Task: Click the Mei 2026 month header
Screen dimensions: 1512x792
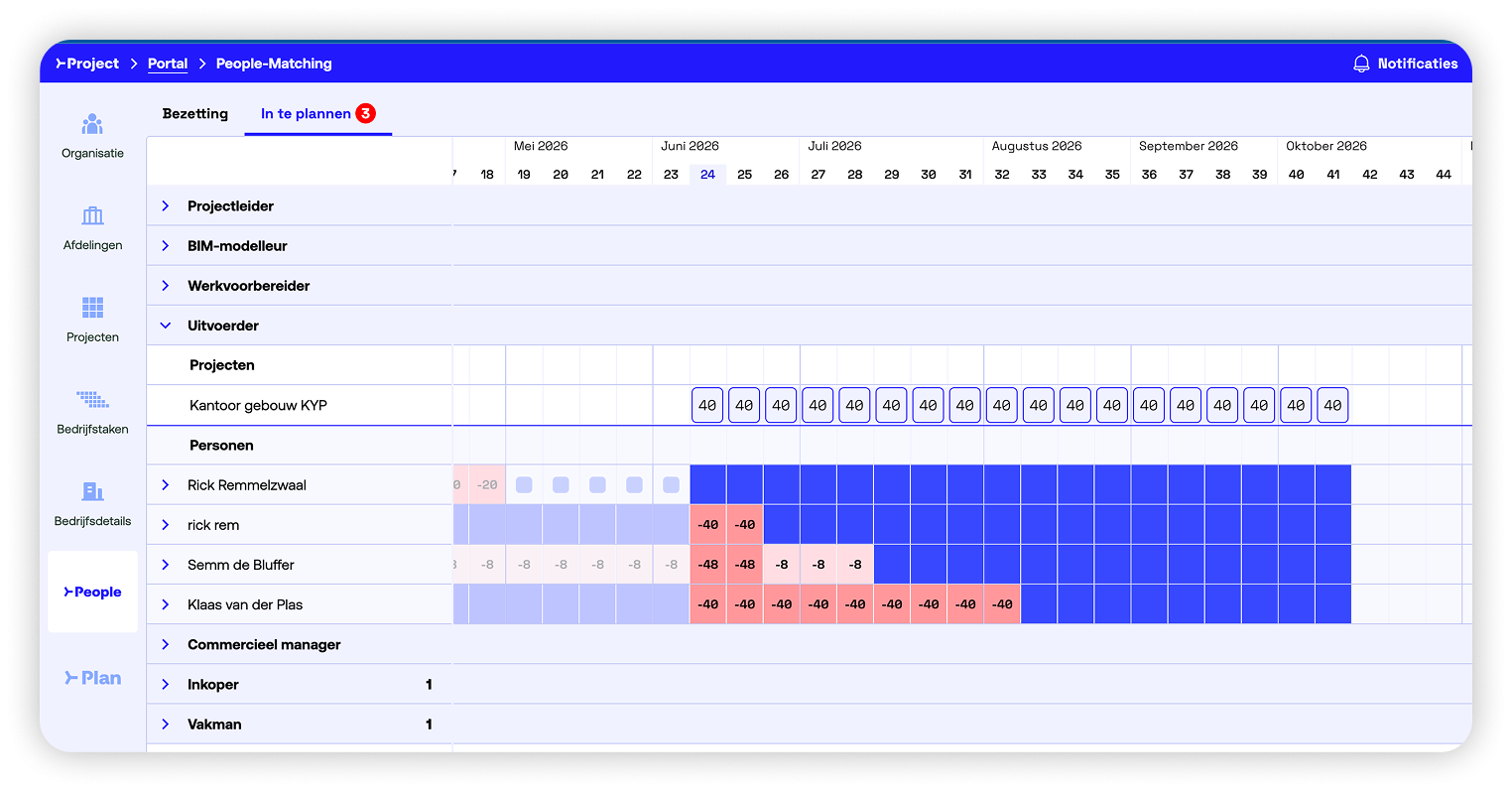Action: coord(541,146)
